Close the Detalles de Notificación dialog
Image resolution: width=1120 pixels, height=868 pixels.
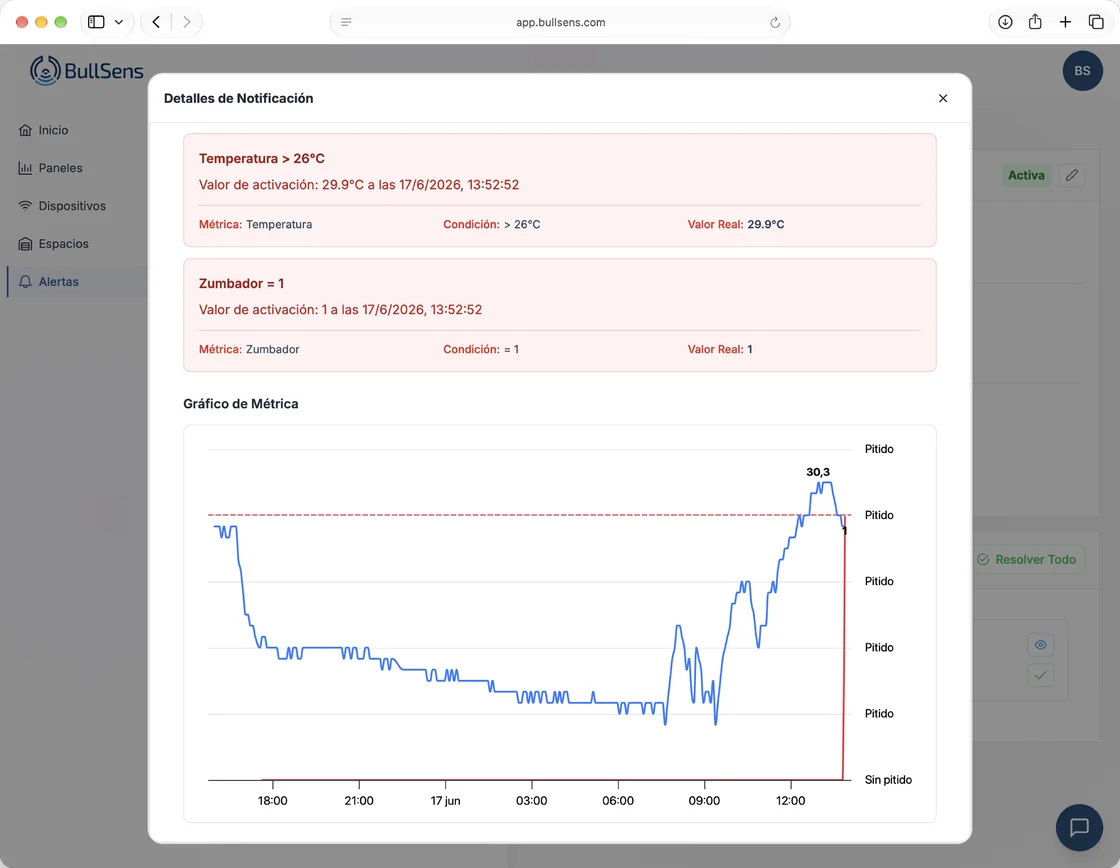[943, 99]
